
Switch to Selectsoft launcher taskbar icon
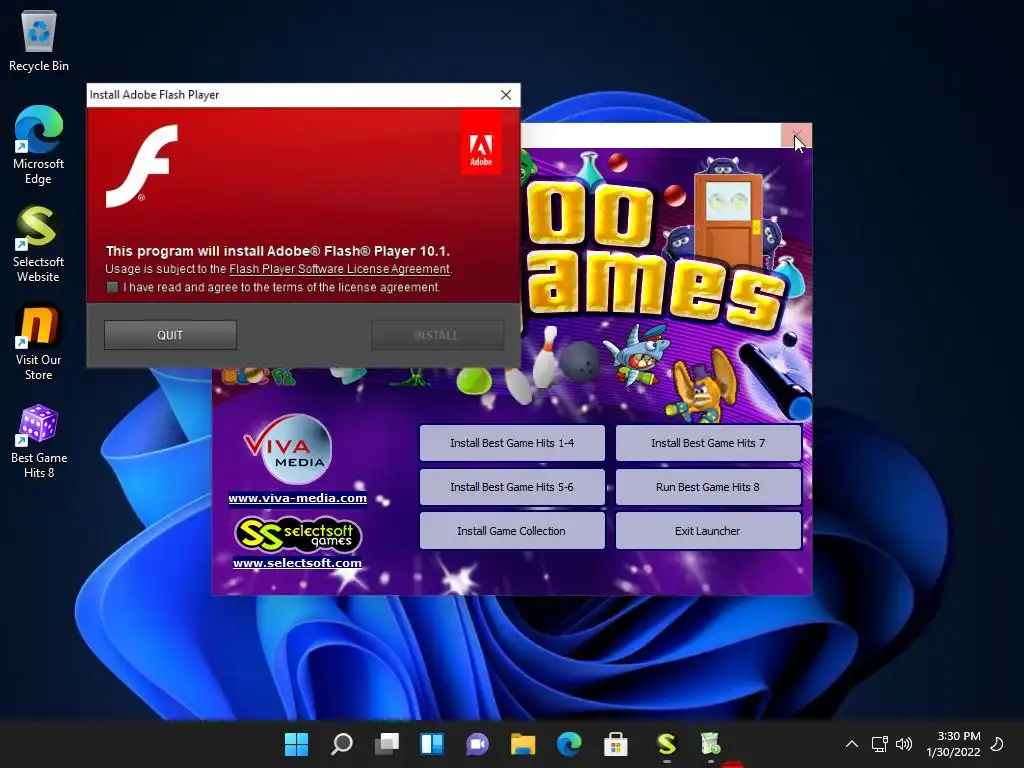point(666,744)
